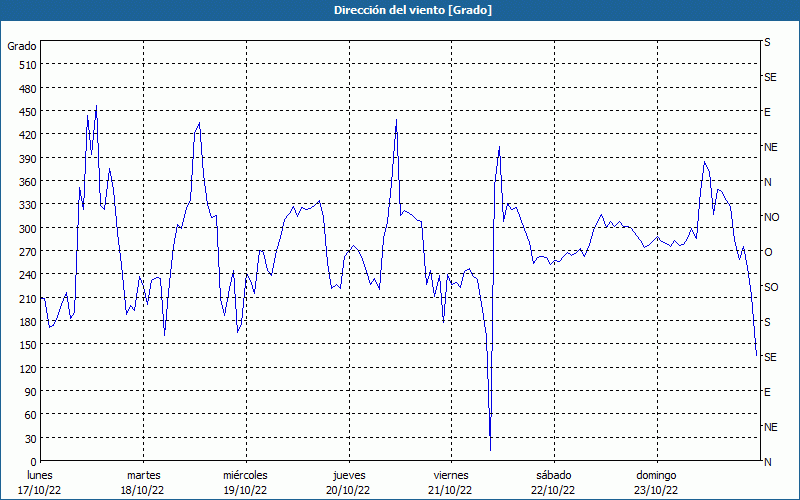Choose the 300 axis tick label
Image resolution: width=800 pixels, height=500 pixels.
pyautogui.click(x=28, y=229)
